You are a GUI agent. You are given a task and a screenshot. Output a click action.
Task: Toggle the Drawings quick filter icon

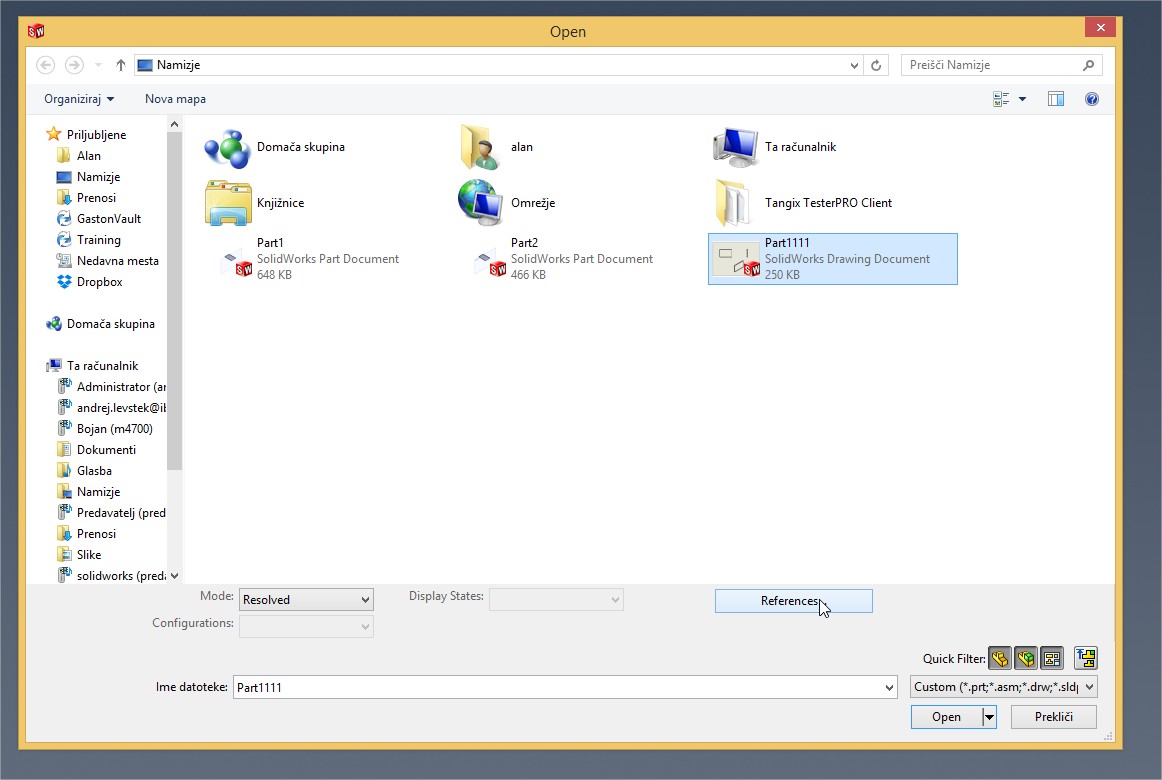coord(1051,658)
